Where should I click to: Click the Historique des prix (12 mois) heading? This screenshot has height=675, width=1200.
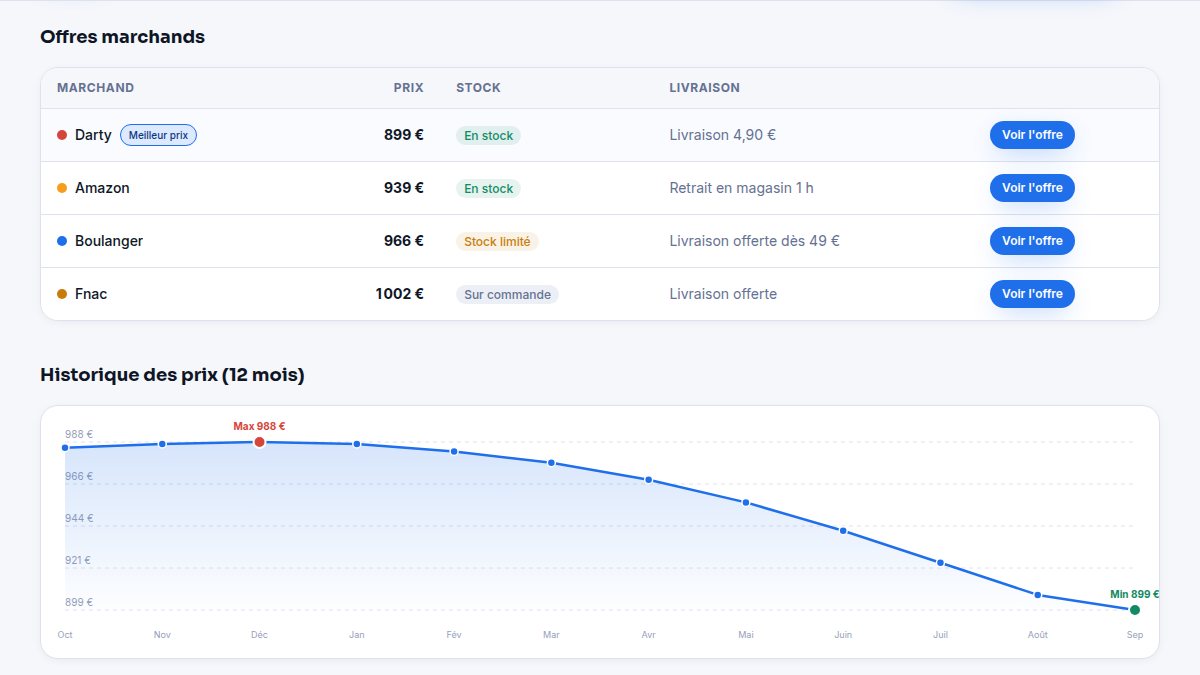[172, 375]
